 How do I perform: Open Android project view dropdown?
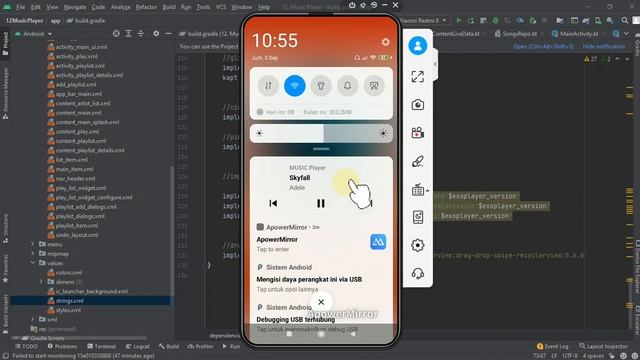[x=34, y=34]
